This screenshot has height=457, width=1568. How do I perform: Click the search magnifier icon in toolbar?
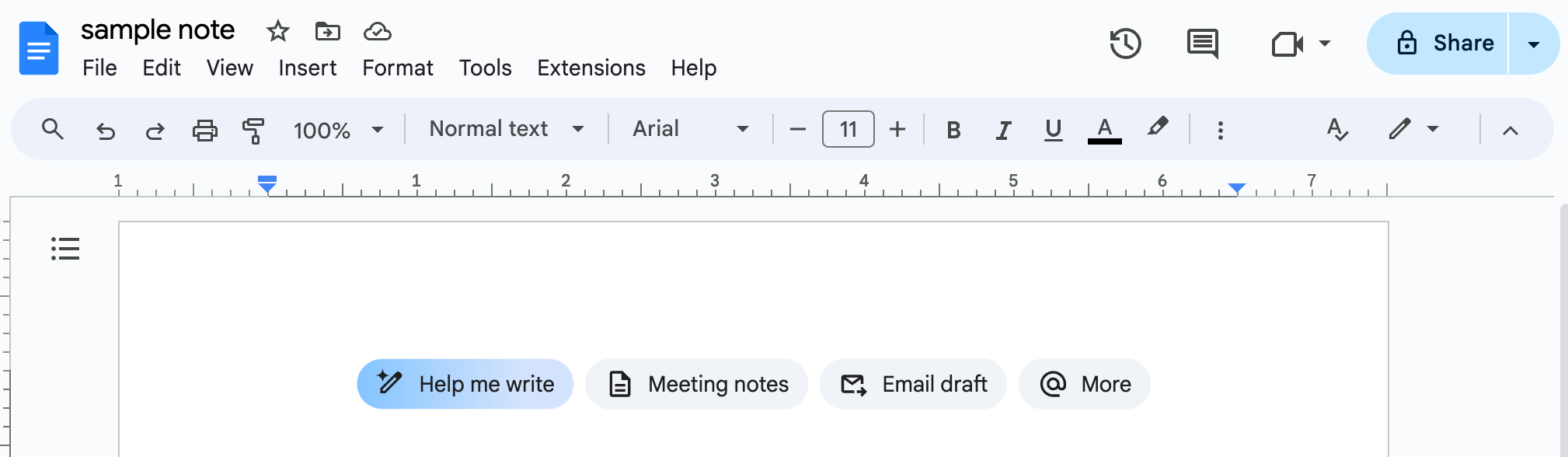coord(52,129)
